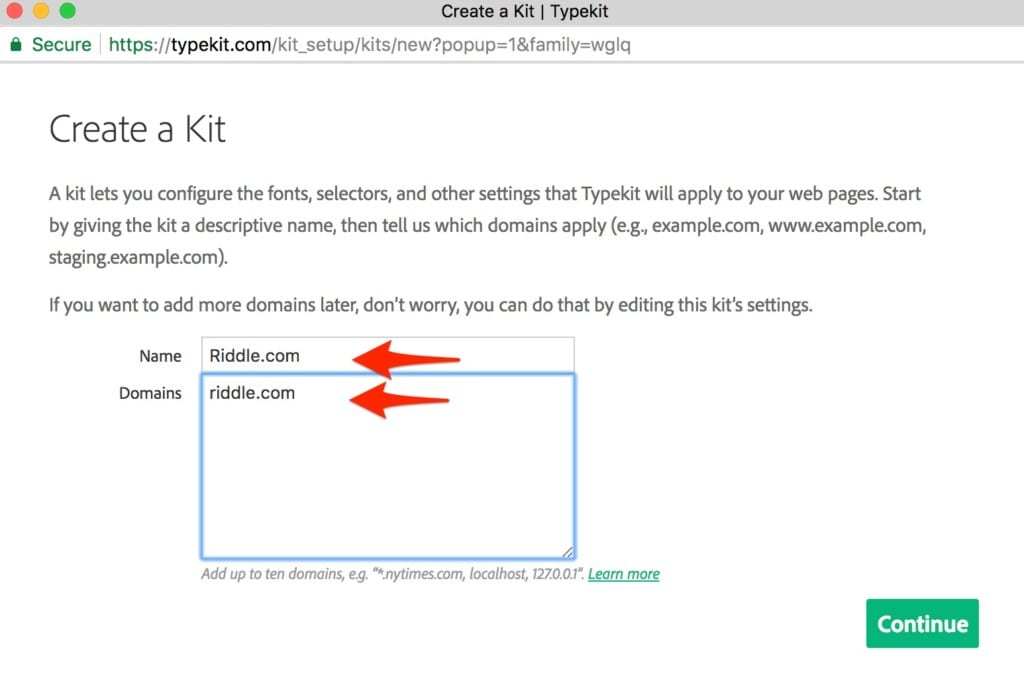Click the Secure label in address bar
Image resolution: width=1024 pixels, height=693 pixels.
61,44
